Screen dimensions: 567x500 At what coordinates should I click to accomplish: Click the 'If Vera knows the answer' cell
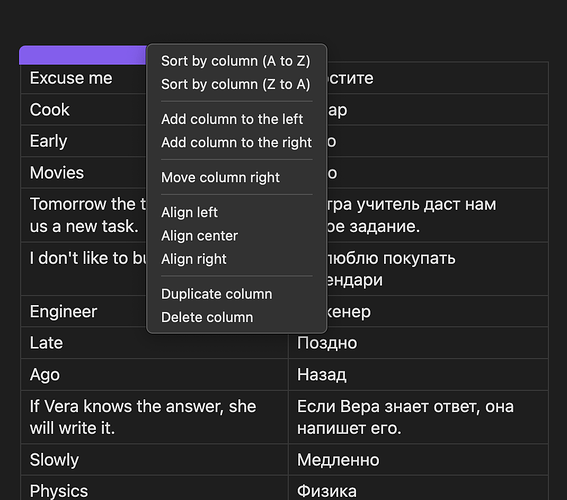point(154,417)
